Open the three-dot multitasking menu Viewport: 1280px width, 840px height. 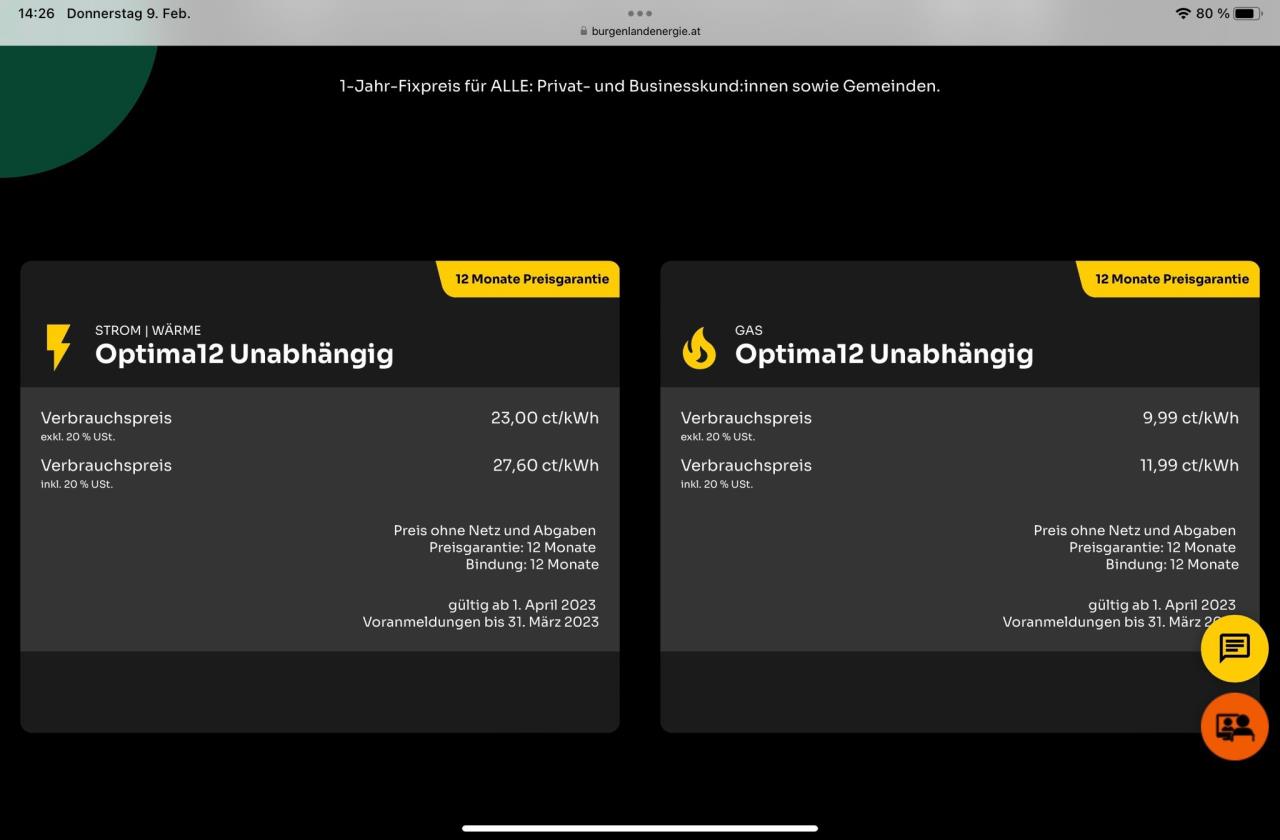pyautogui.click(x=640, y=13)
